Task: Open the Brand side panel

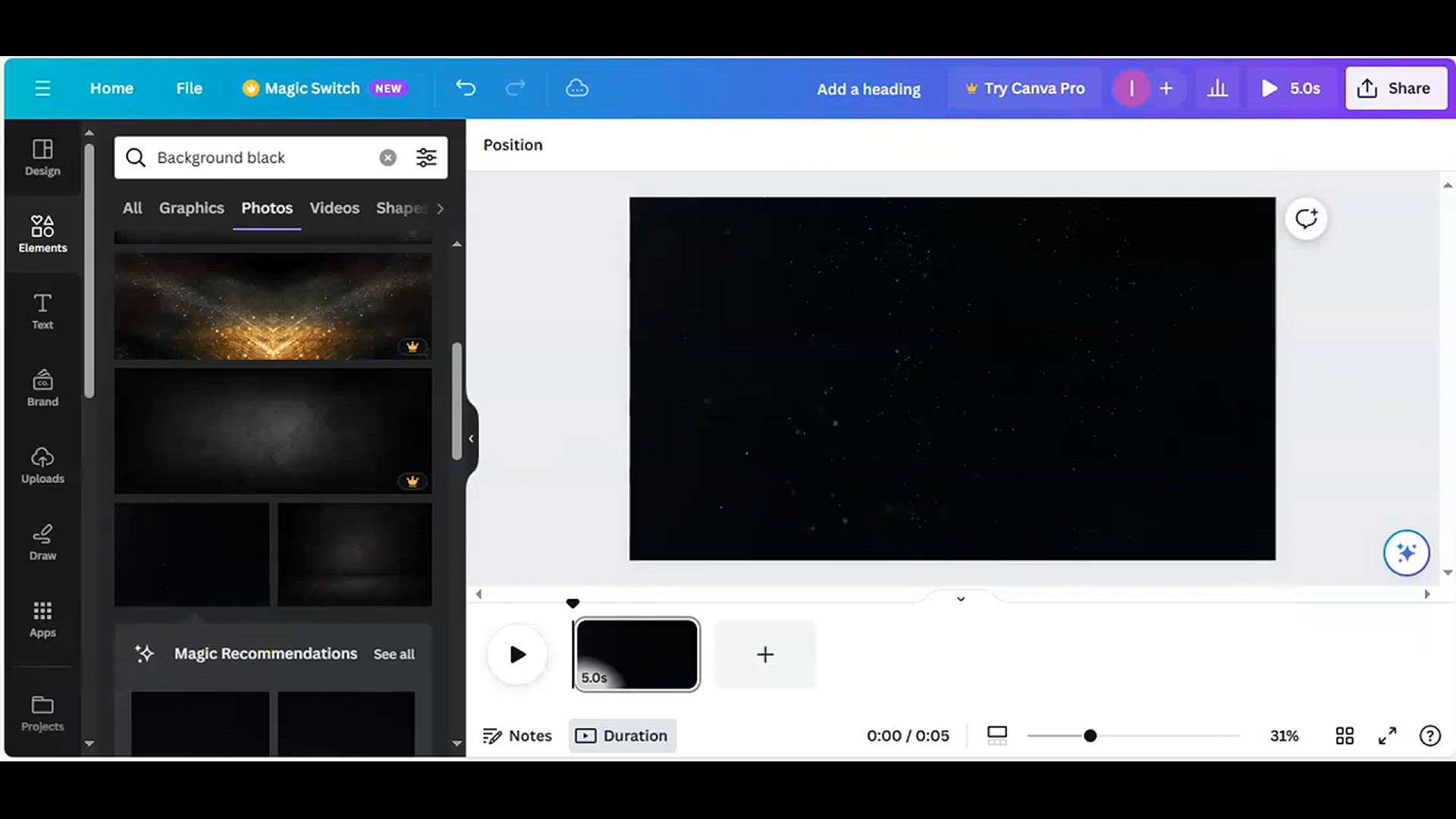Action: point(42,388)
